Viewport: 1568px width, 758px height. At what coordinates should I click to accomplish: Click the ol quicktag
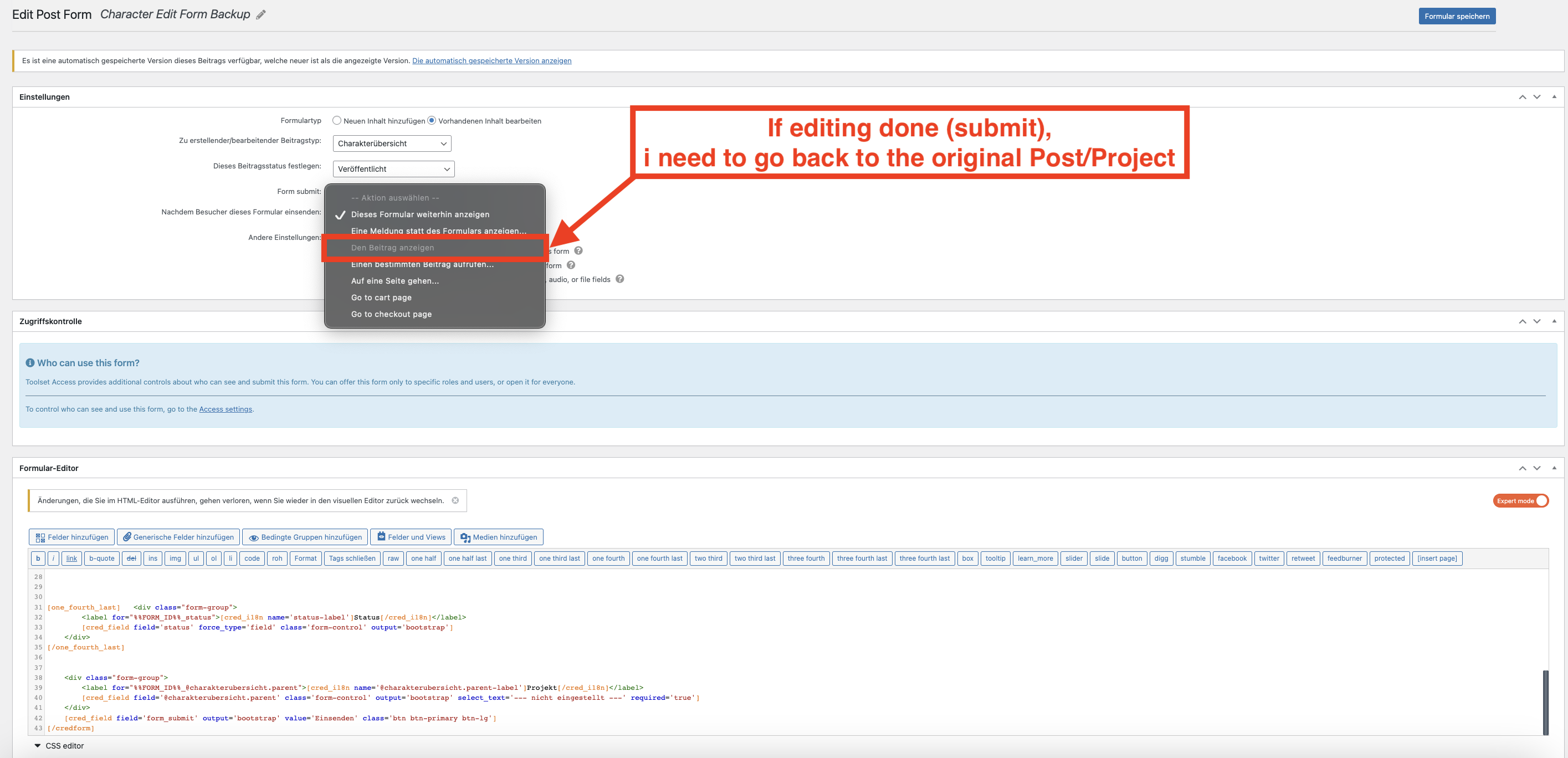(214, 559)
